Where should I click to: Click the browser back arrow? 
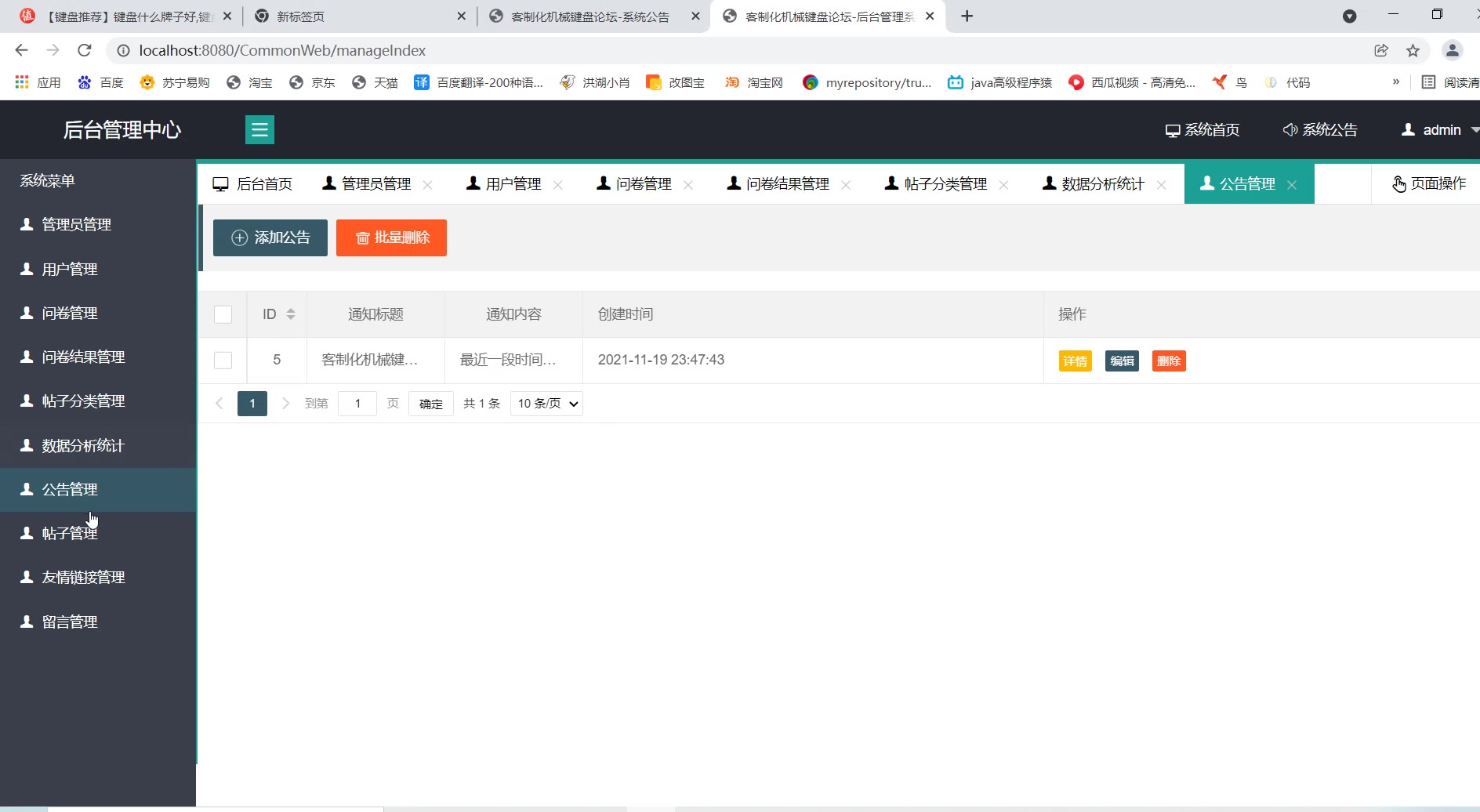21,50
